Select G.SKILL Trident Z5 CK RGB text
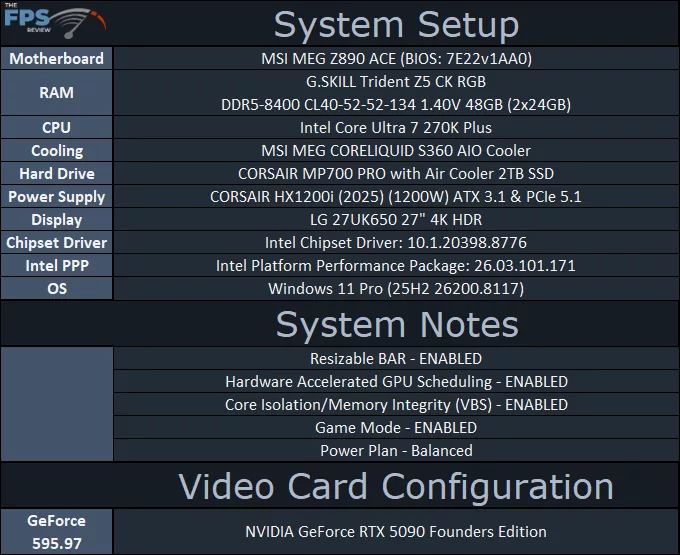 click(x=396, y=82)
